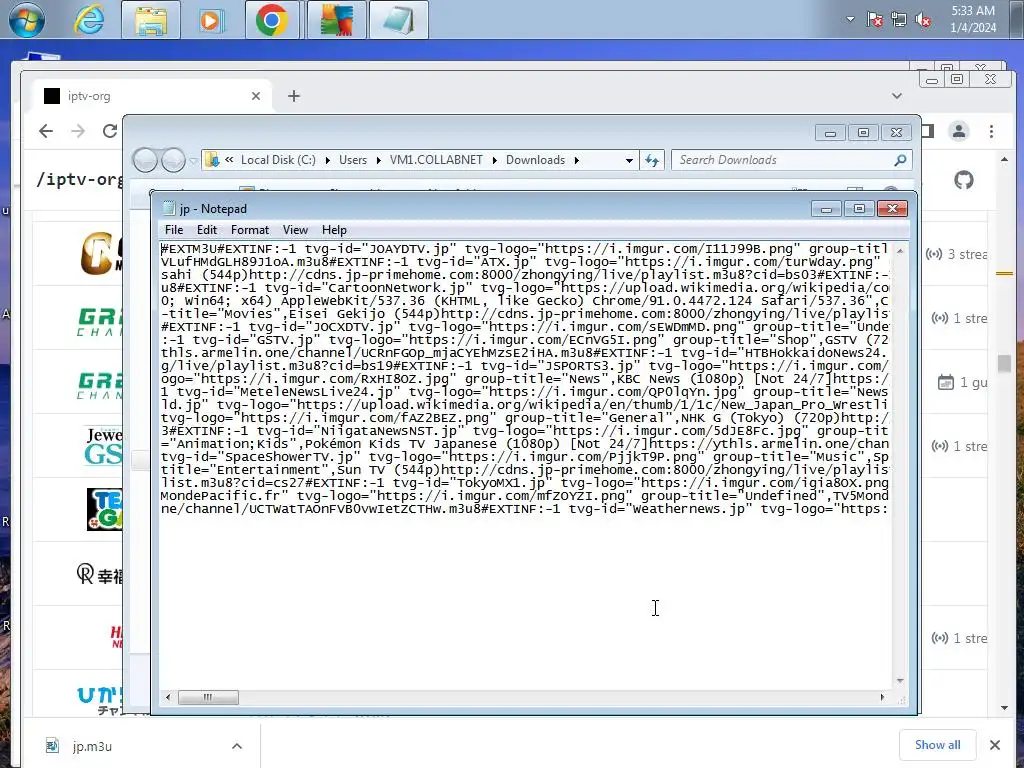Viewport: 1024px width, 768px height.
Task: Open Explorer address bar history dropdown
Action: [x=629, y=160]
